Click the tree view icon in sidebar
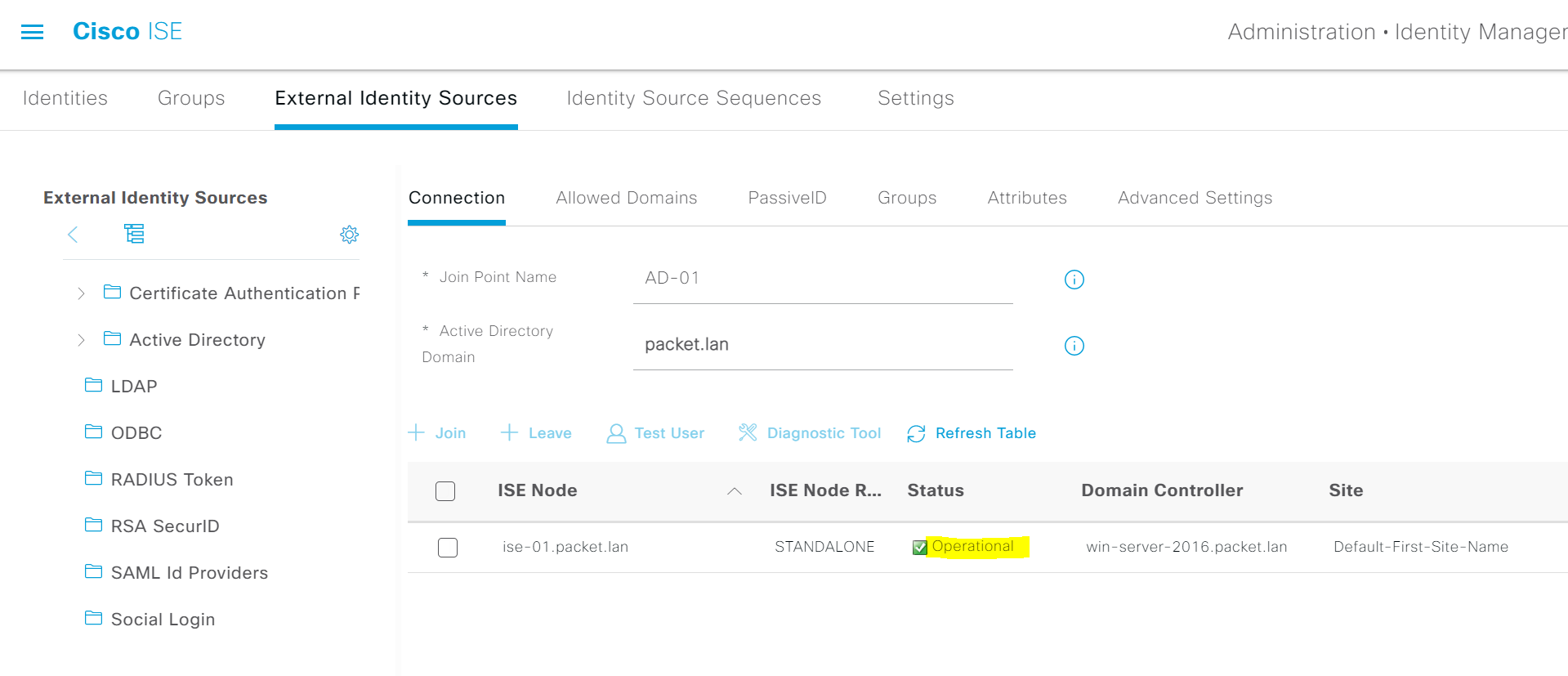 point(134,234)
